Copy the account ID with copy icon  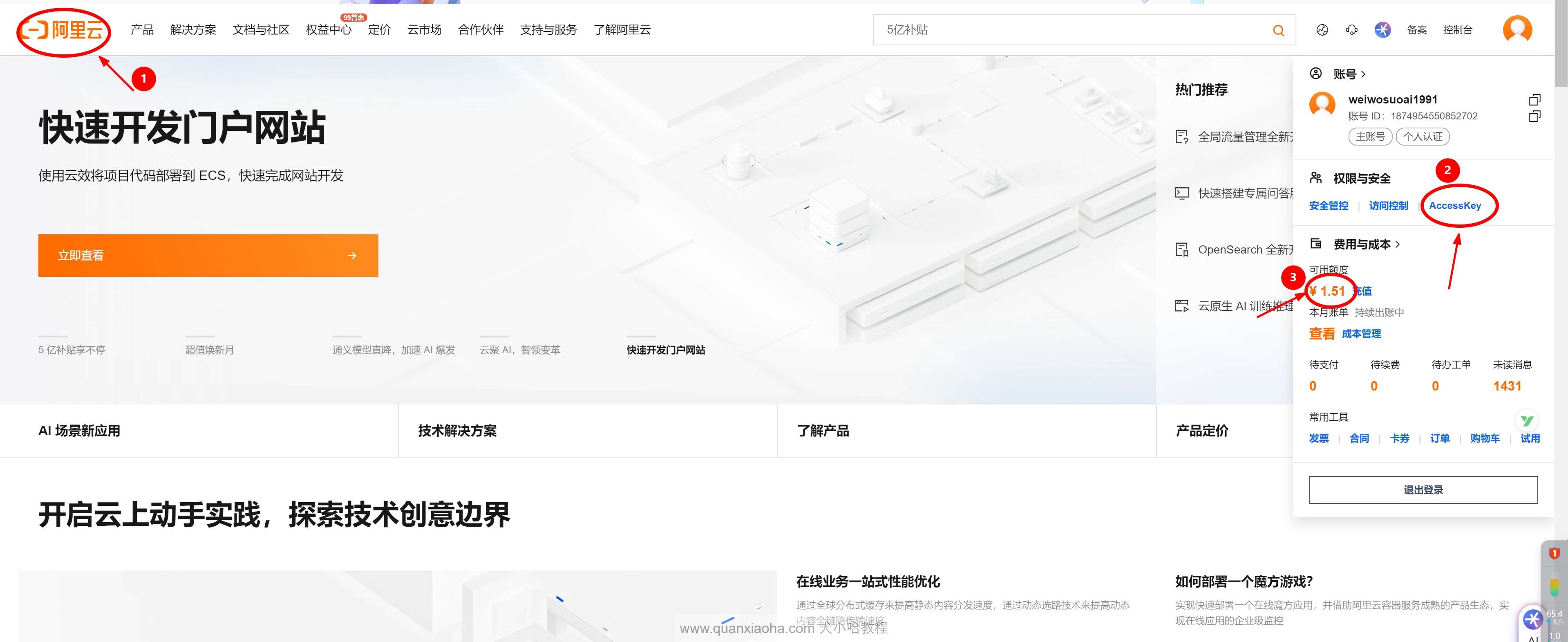click(1534, 116)
